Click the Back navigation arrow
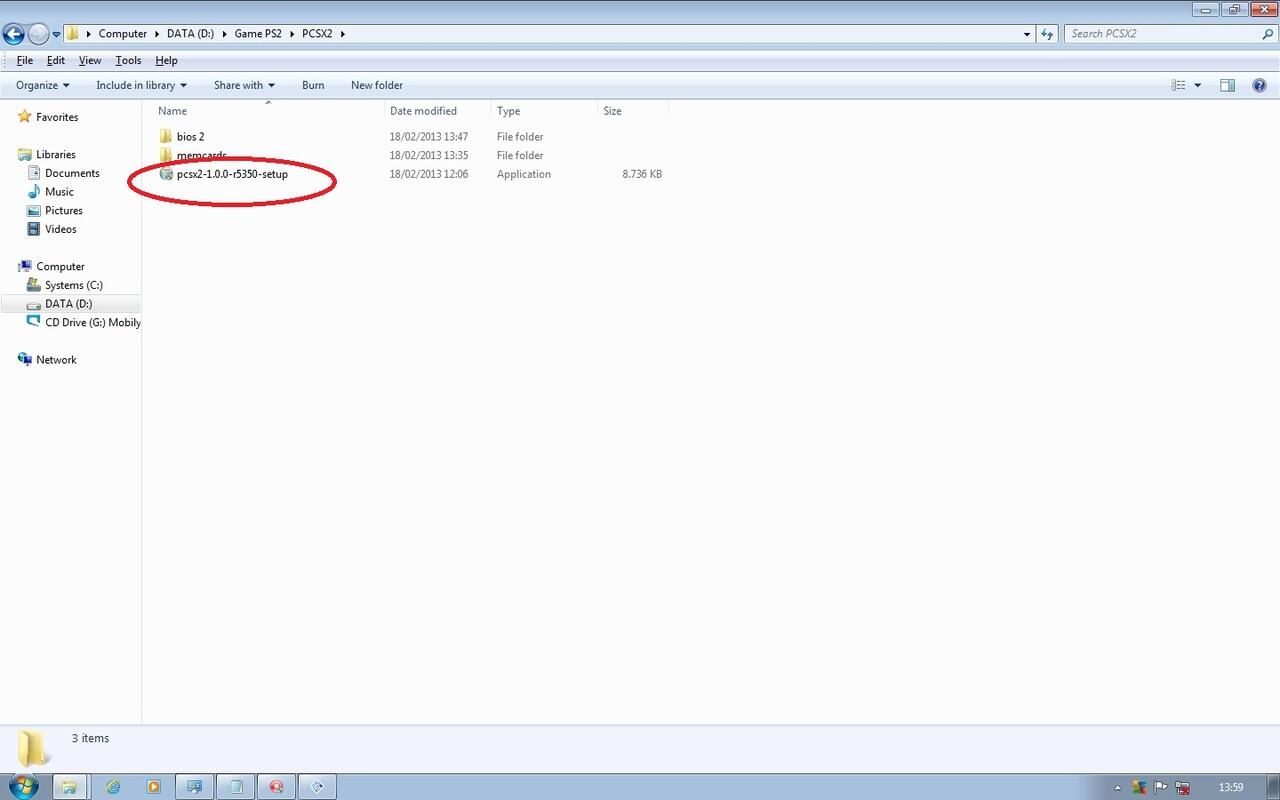Image resolution: width=1280 pixels, height=800 pixels. [x=14, y=34]
